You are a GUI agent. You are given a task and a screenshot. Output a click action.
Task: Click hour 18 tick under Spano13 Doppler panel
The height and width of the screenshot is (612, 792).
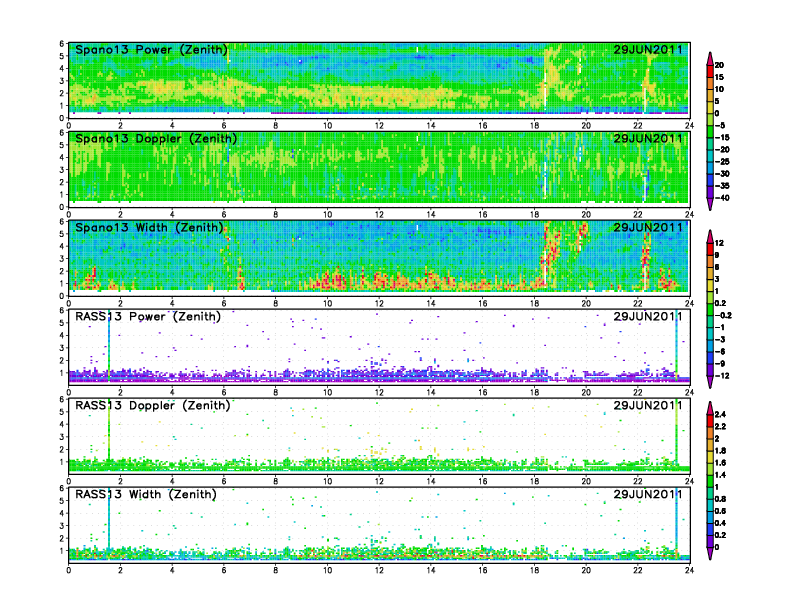tap(534, 215)
